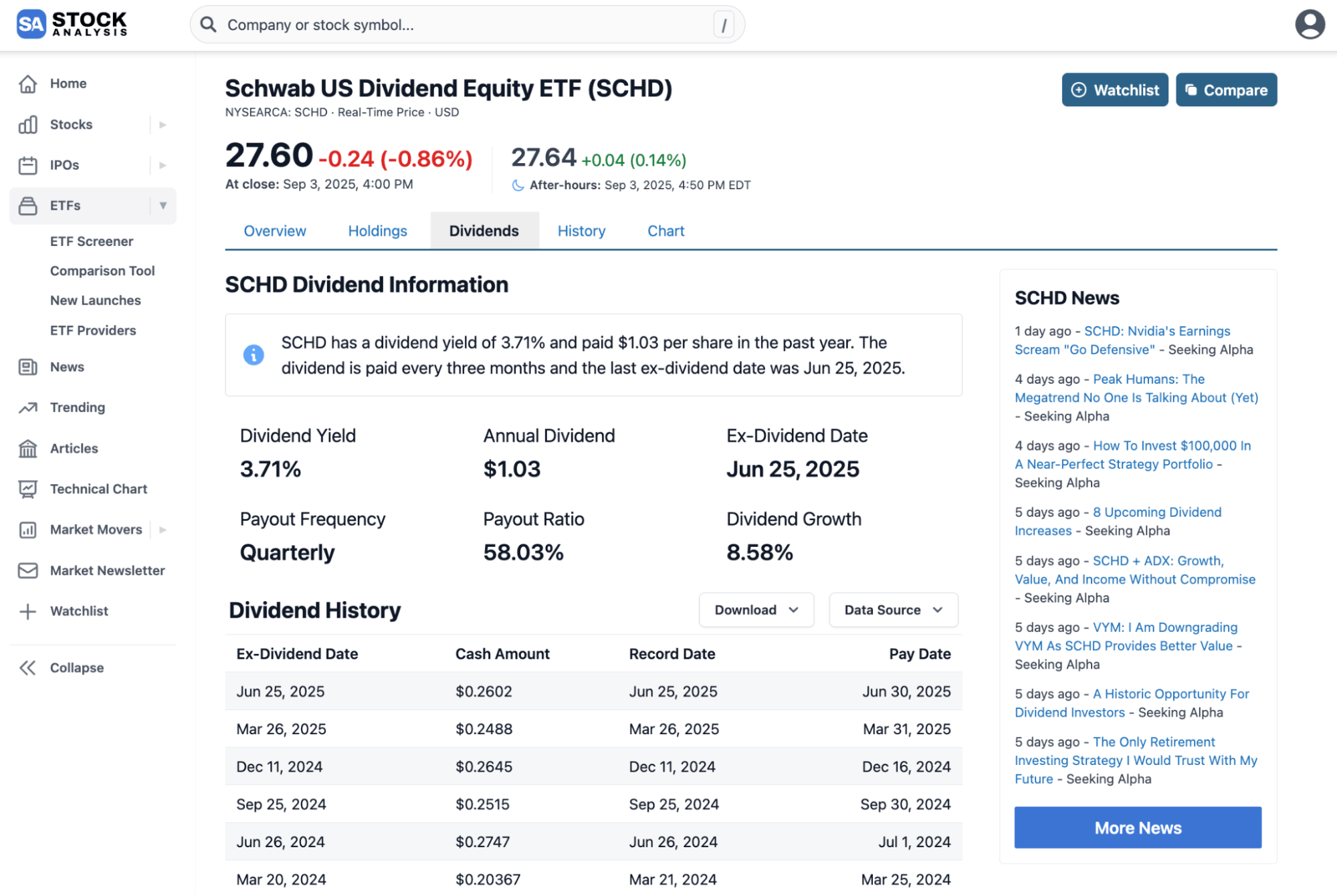The image size is (1337, 896).
Task: Click the Collapse double-chevron icon
Action: 28,668
